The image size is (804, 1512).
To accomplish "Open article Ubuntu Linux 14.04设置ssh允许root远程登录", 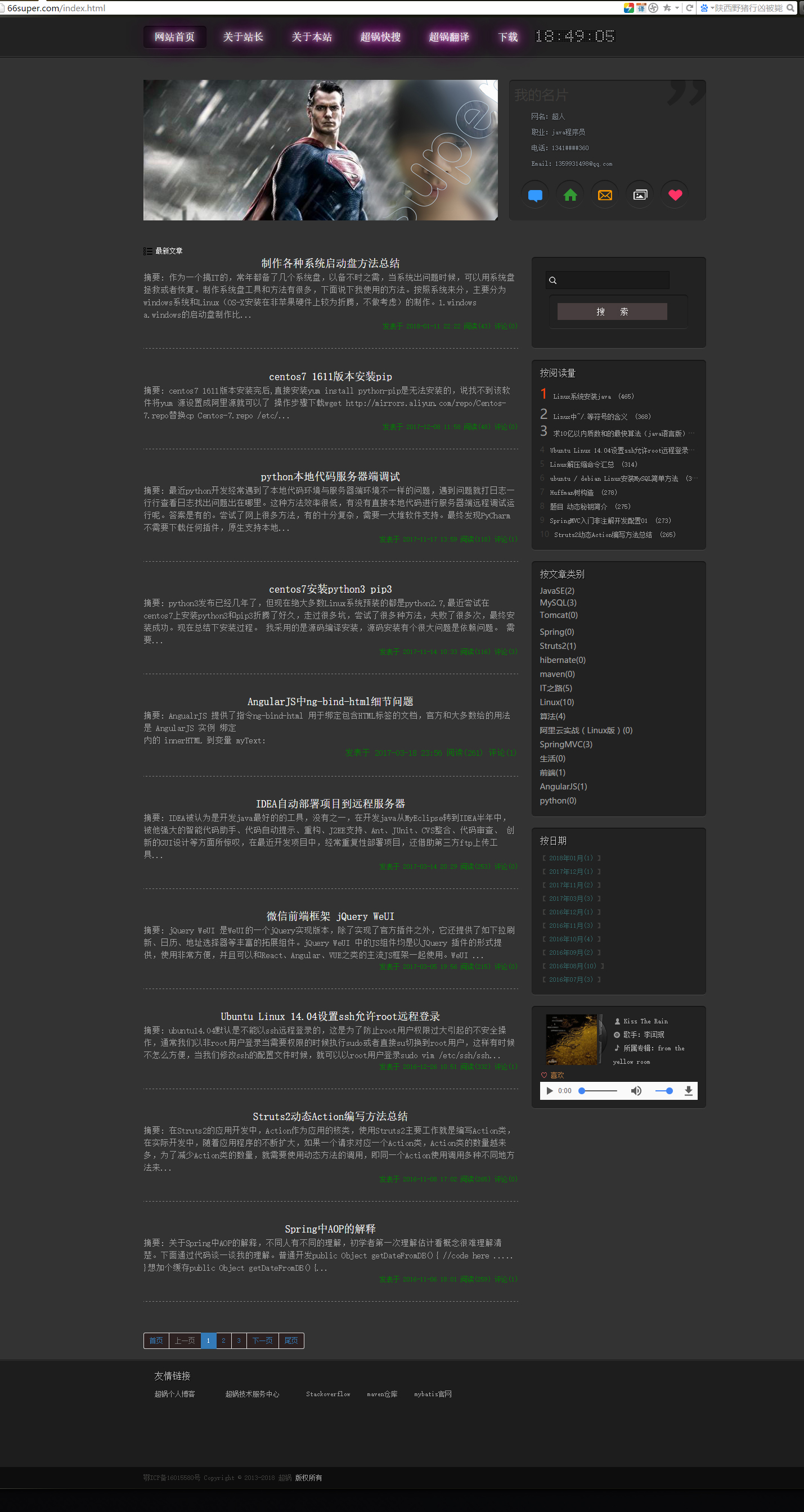I will (x=330, y=1017).
